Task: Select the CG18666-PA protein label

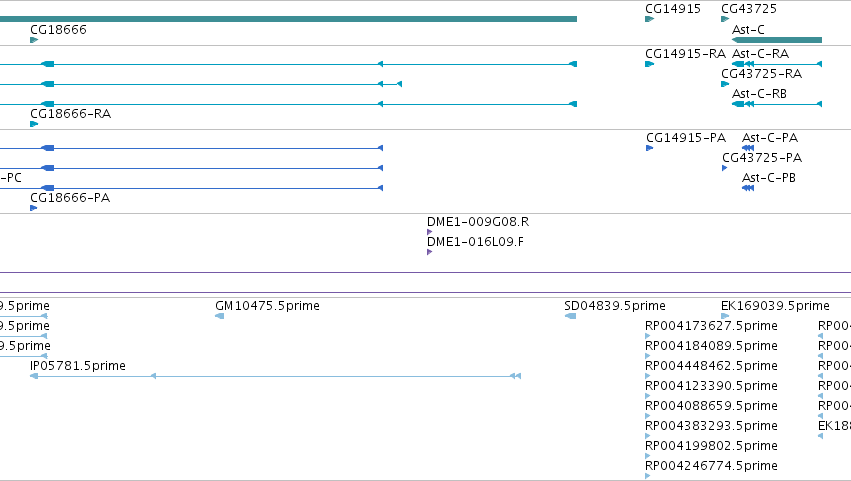Action: click(x=70, y=198)
